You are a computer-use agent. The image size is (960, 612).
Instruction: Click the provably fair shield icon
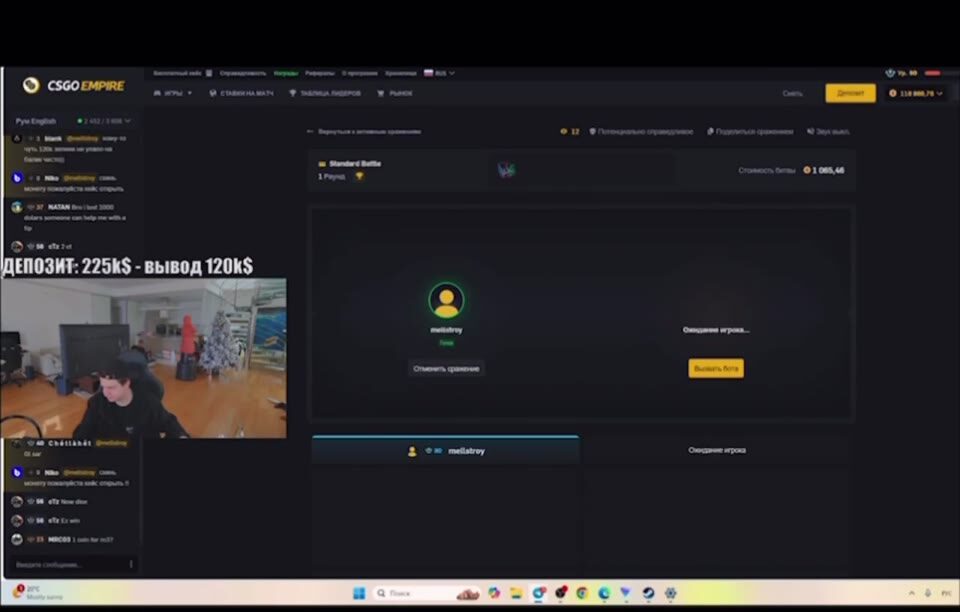pos(592,131)
